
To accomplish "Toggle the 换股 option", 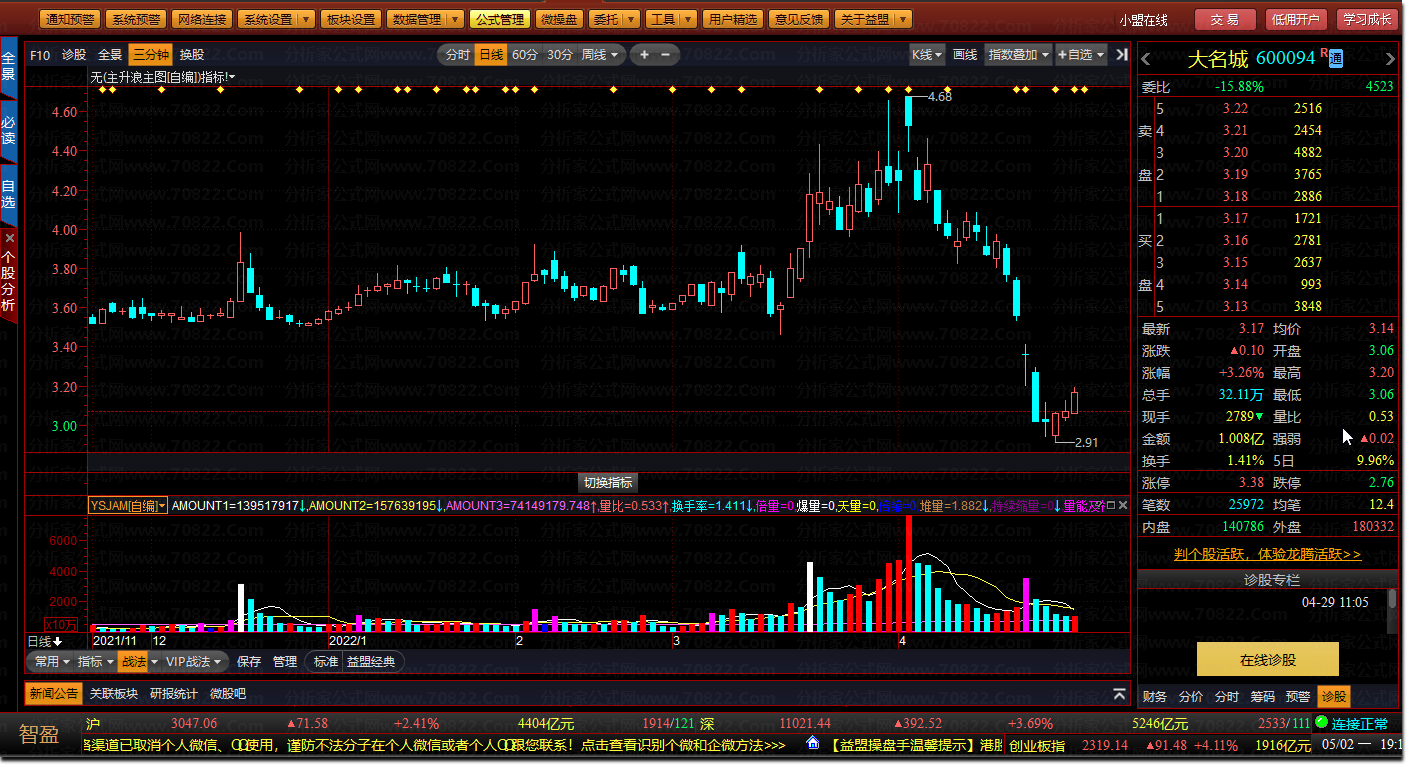I will pyautogui.click(x=192, y=55).
